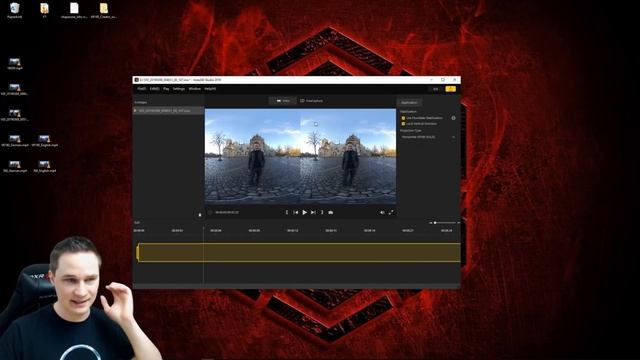Toggle the FlowState Stabilization checkbox
Screen dimensions: 640x360
(403, 118)
